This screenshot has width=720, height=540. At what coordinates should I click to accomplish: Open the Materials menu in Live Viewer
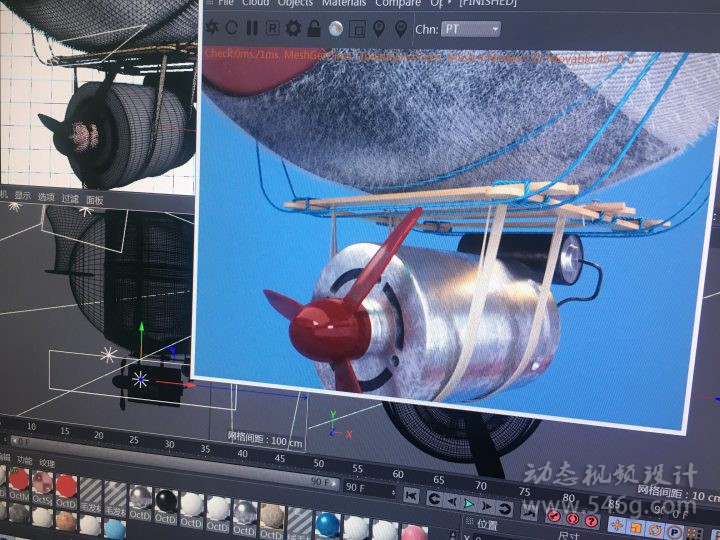point(343,3)
